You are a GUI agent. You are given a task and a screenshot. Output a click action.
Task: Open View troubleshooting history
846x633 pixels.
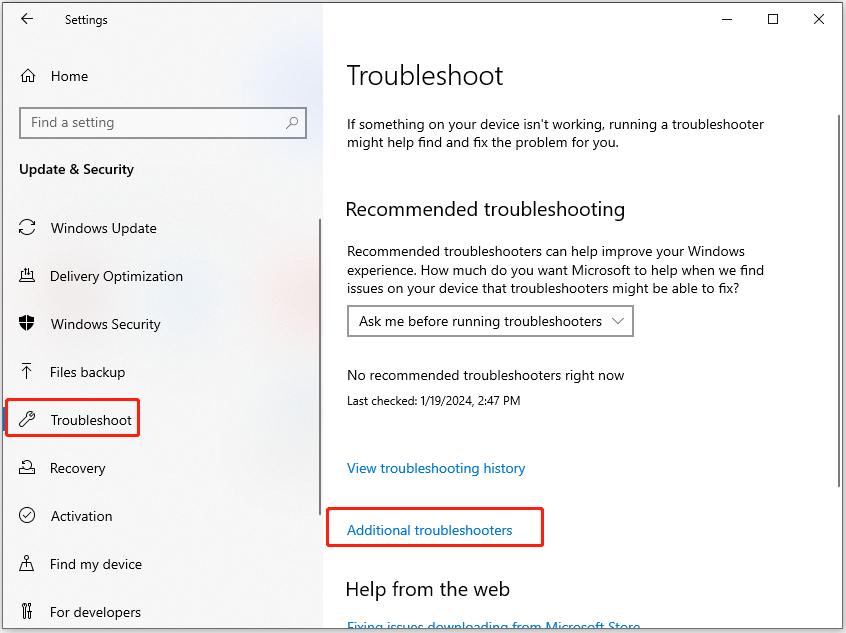(x=436, y=468)
